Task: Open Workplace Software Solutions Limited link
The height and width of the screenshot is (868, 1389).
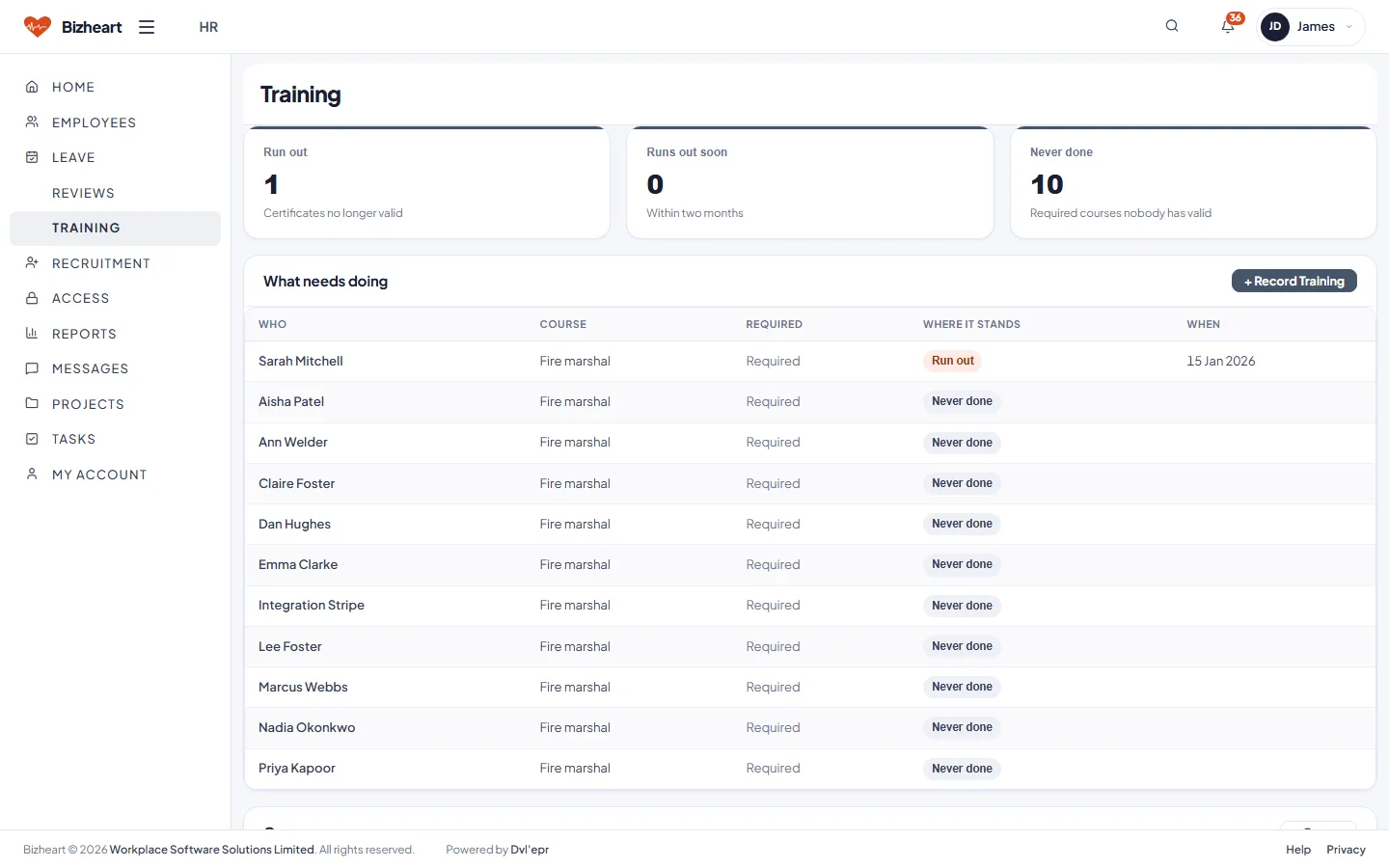Action: coord(212,850)
